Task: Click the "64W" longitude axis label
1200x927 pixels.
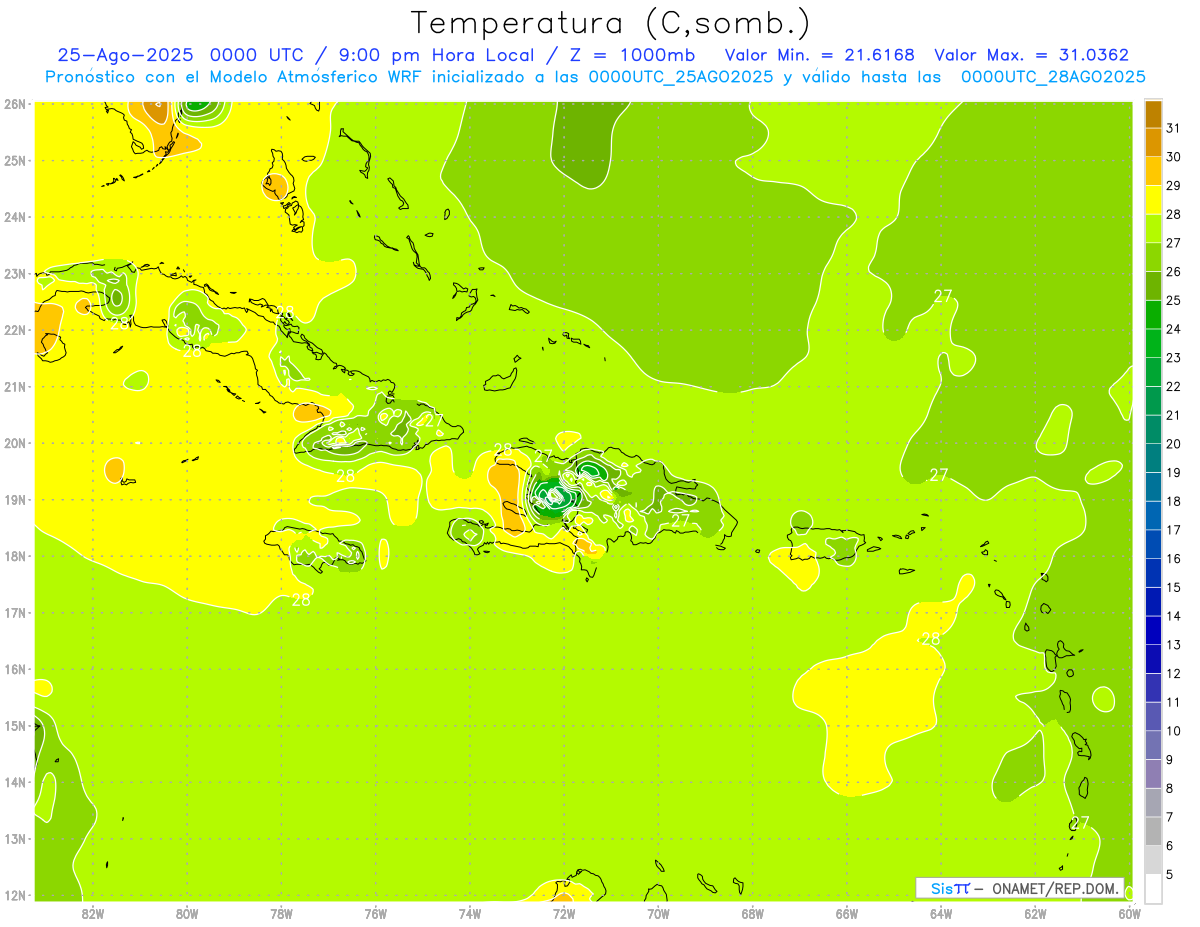Action: (x=941, y=913)
